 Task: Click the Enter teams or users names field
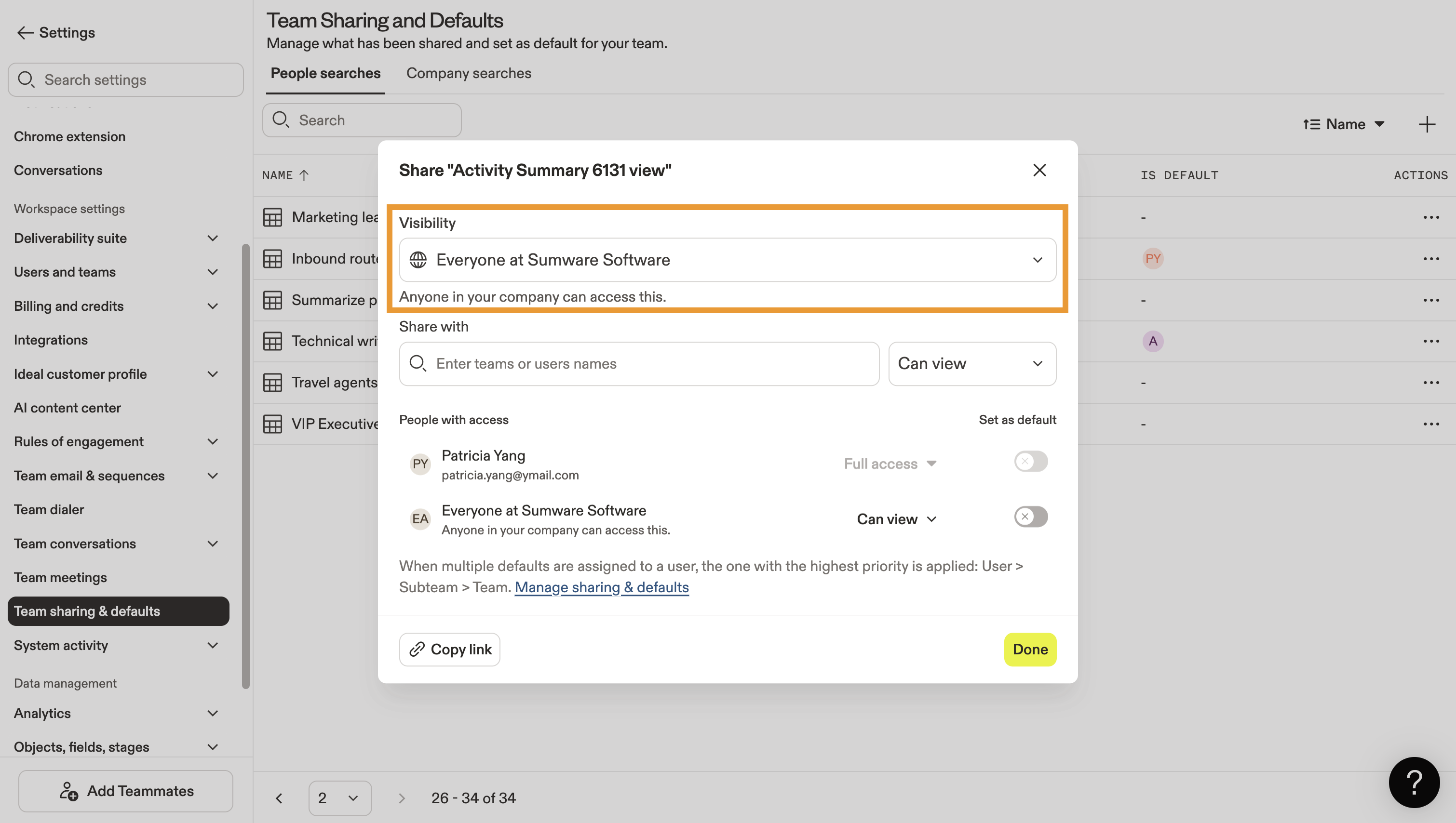[x=639, y=364]
